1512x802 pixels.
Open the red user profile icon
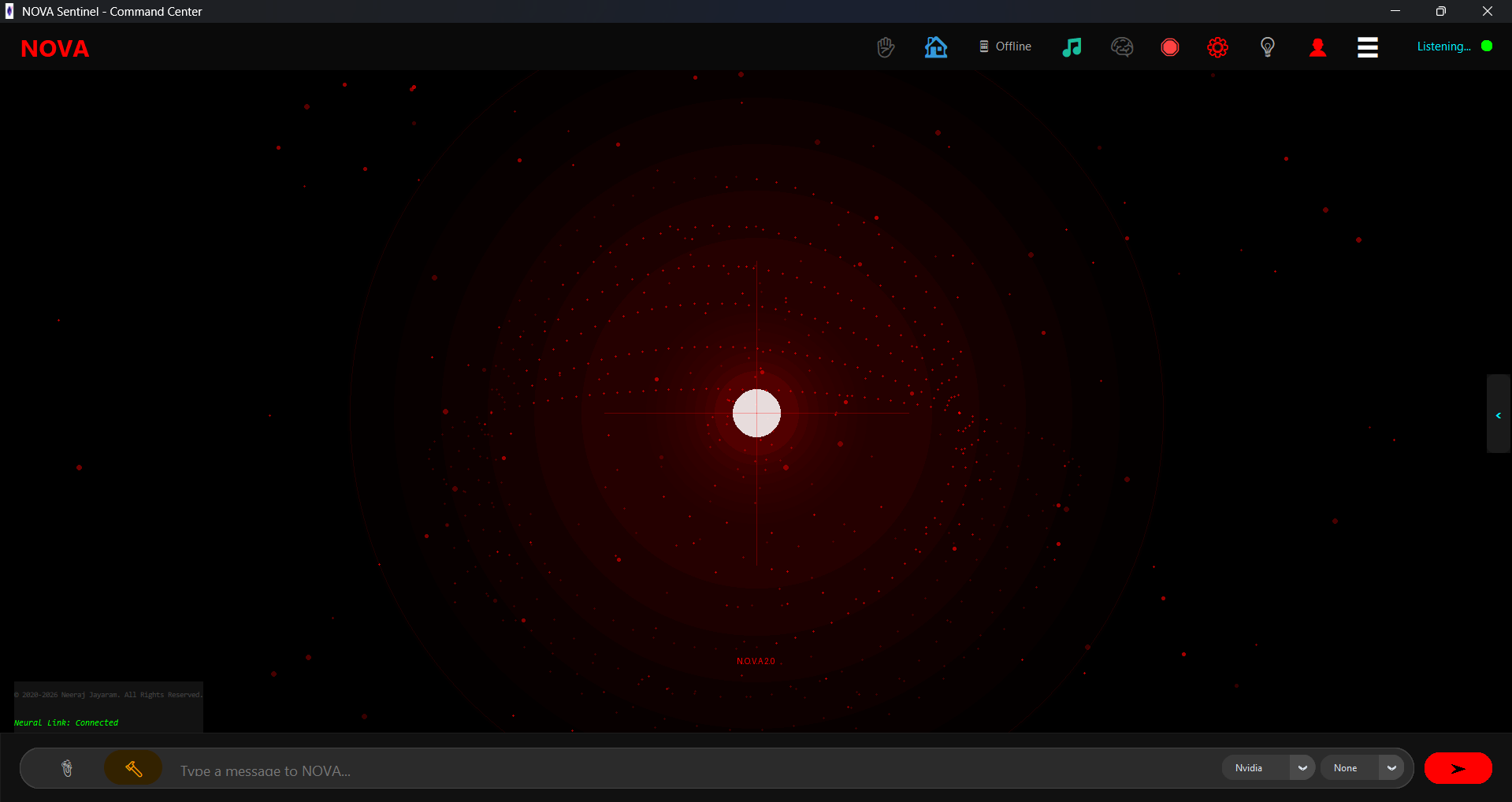point(1317,47)
